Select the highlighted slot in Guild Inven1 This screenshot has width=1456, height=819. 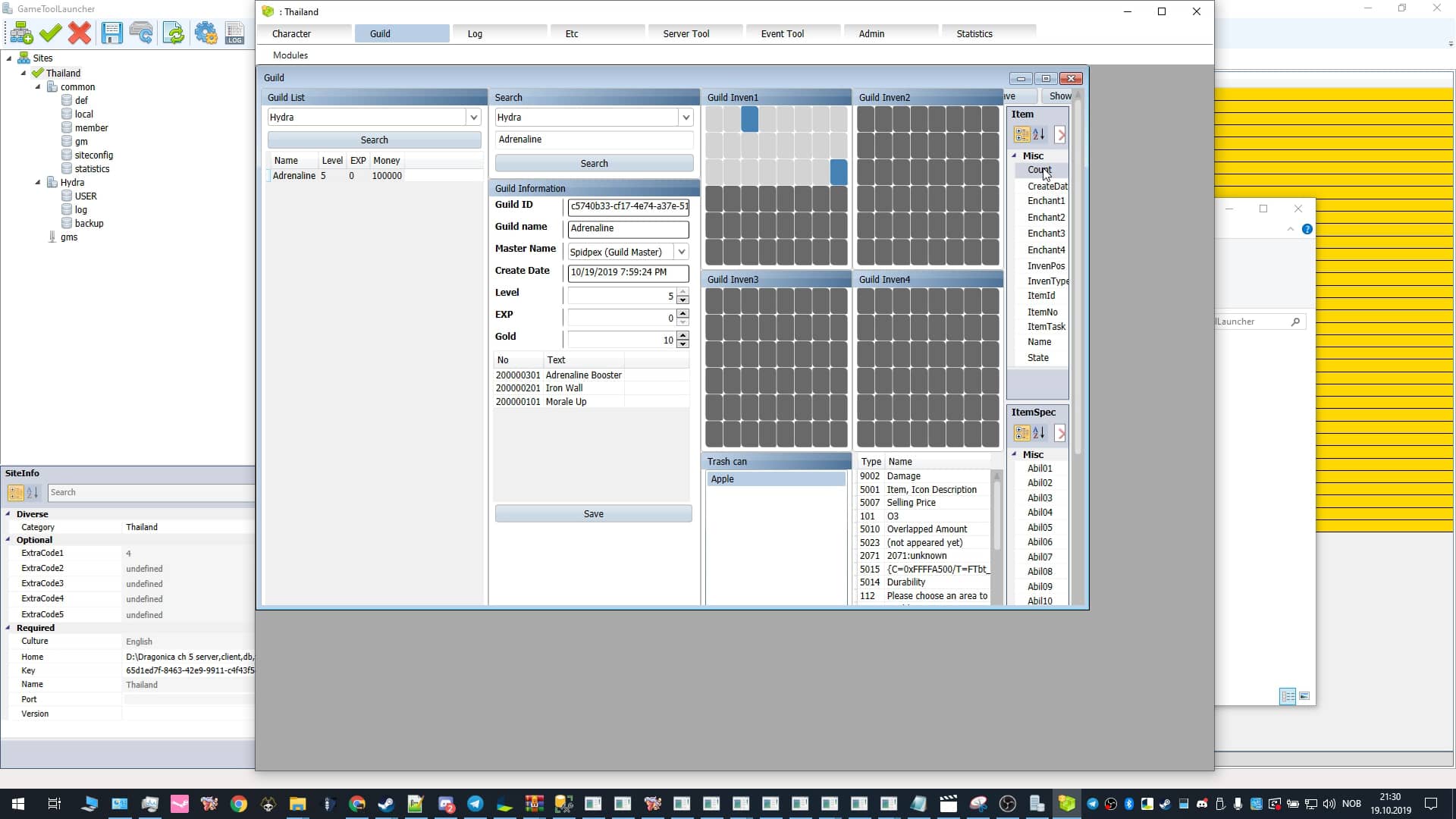click(750, 120)
